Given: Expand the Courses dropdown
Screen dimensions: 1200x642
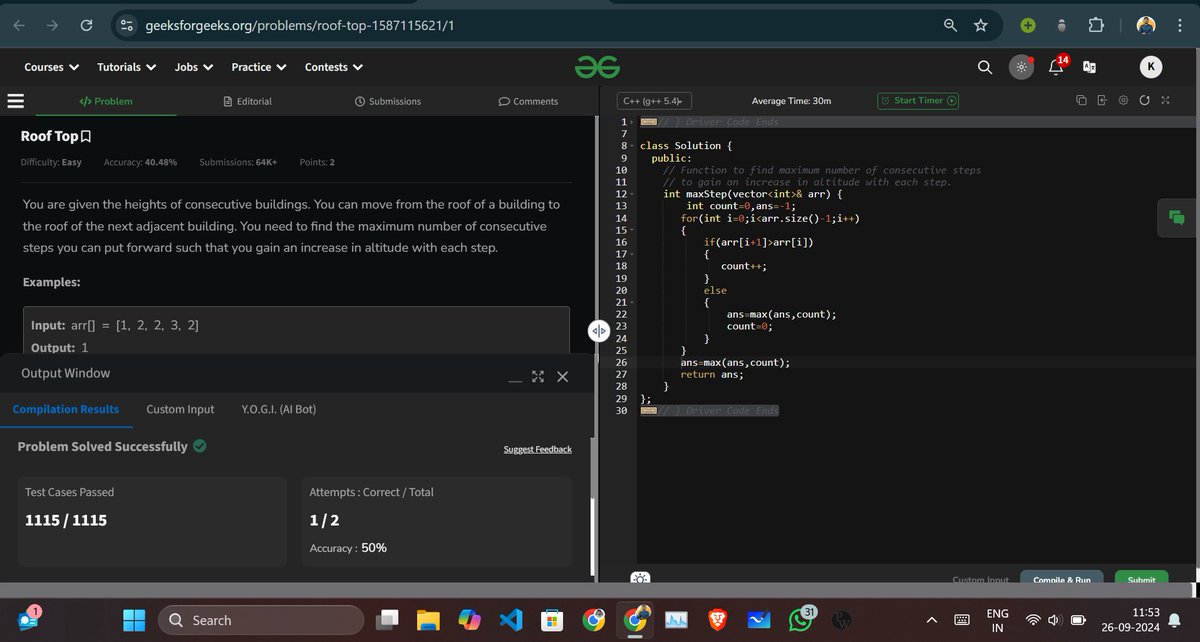Looking at the screenshot, I should [51, 67].
